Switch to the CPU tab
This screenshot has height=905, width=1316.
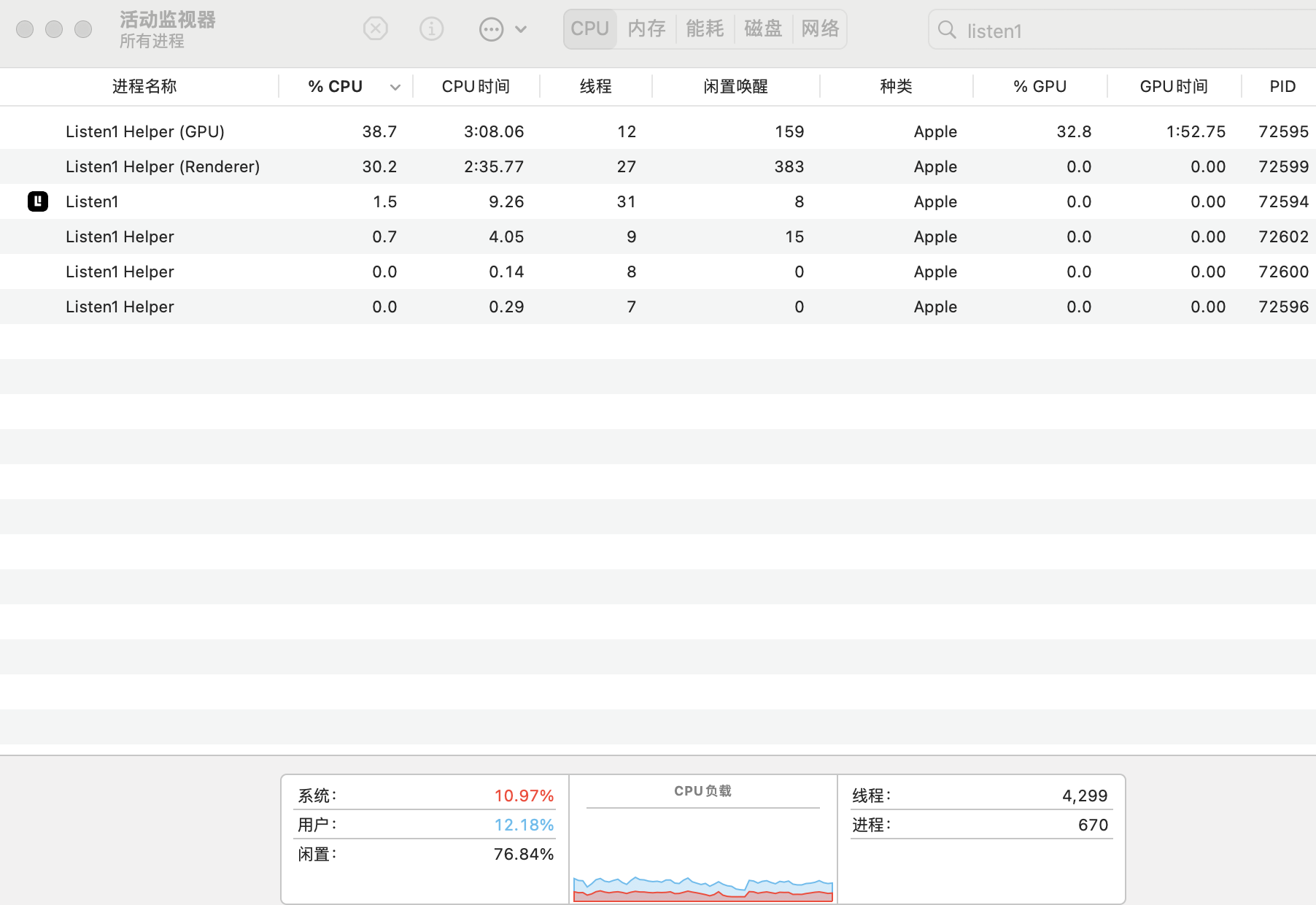589,28
